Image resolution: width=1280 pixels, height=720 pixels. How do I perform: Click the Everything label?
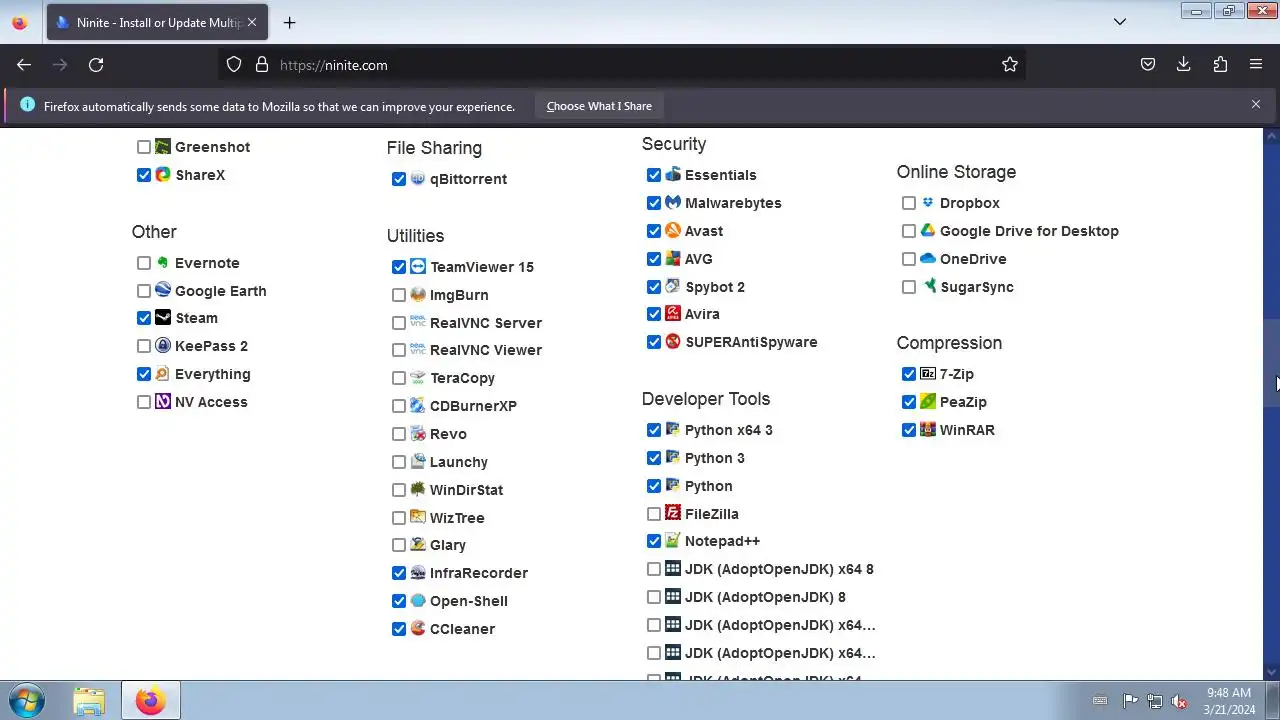pos(213,374)
